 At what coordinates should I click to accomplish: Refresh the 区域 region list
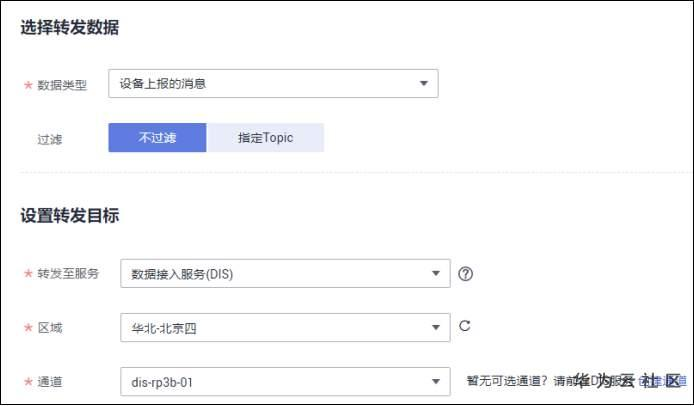[464, 326]
